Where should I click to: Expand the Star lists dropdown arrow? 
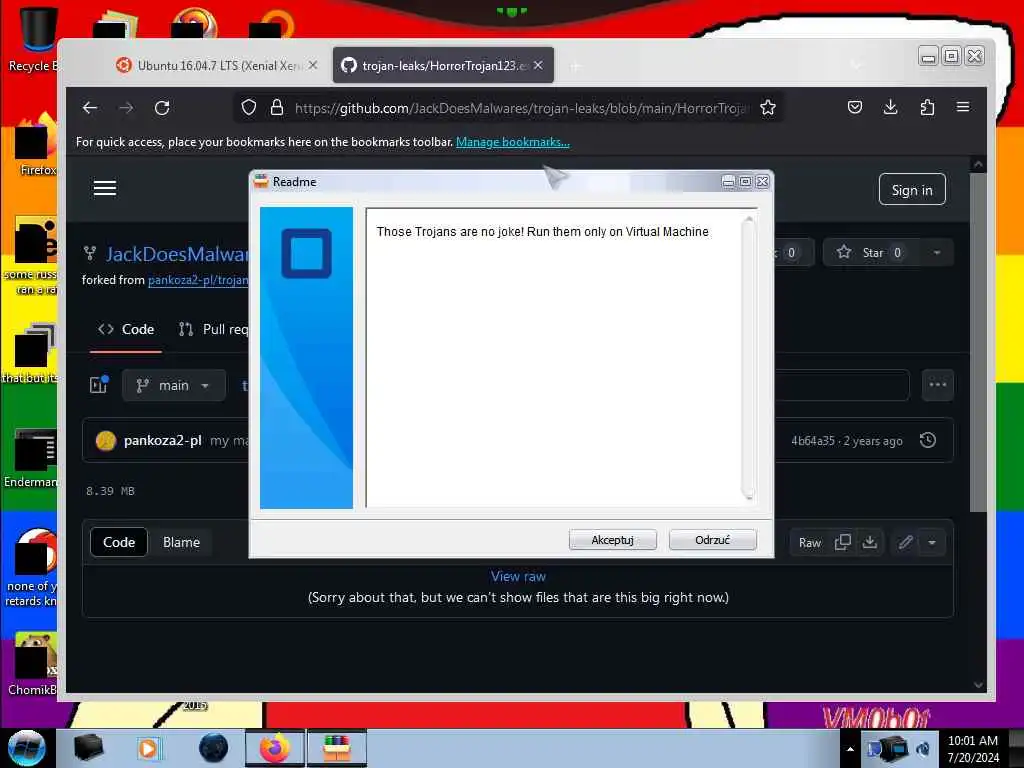point(937,253)
